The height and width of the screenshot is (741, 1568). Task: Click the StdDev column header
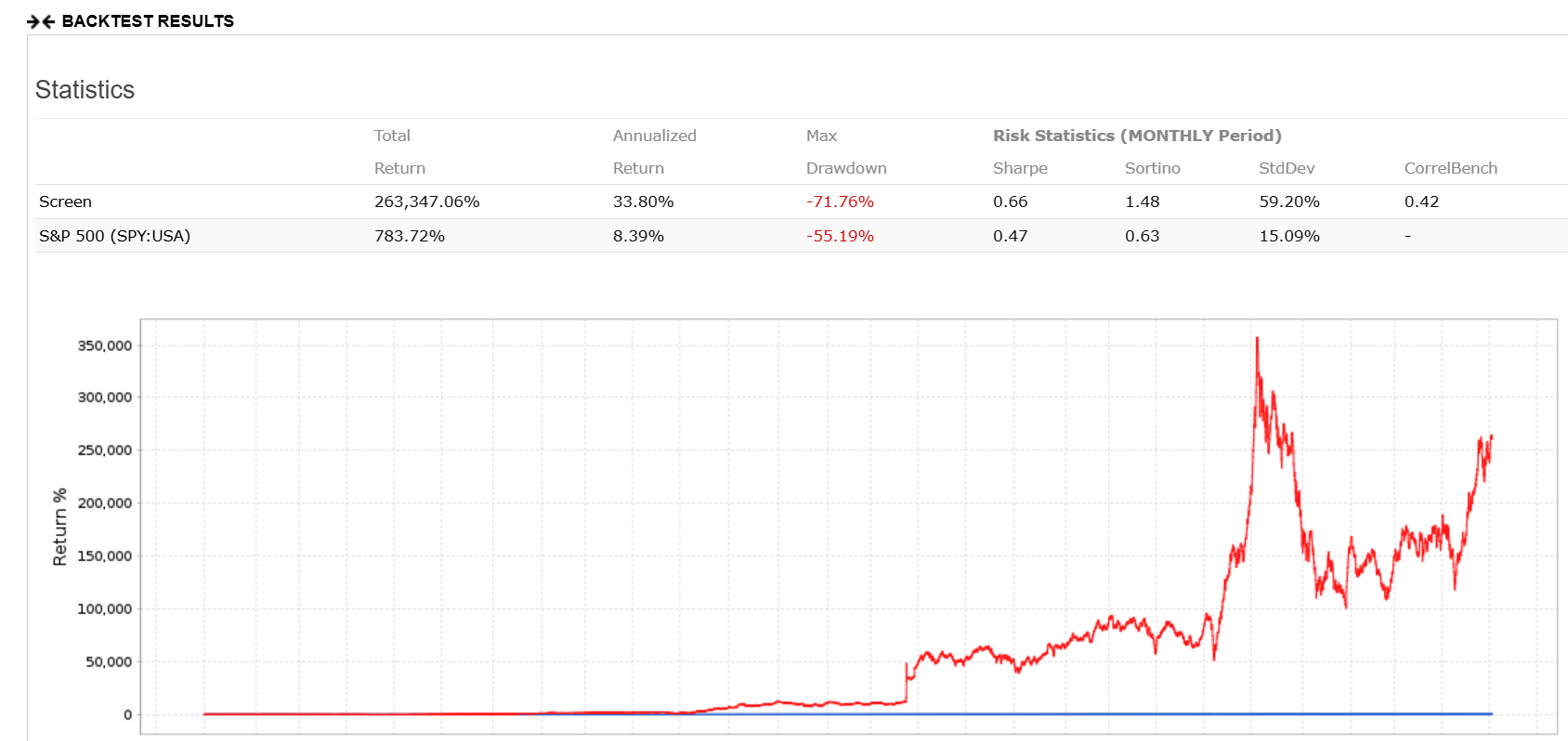tap(1286, 168)
